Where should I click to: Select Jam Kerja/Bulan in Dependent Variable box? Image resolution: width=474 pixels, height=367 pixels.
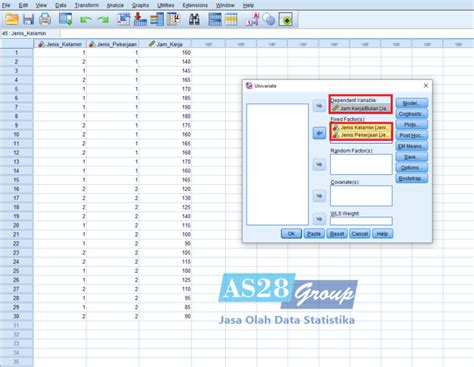[361, 108]
